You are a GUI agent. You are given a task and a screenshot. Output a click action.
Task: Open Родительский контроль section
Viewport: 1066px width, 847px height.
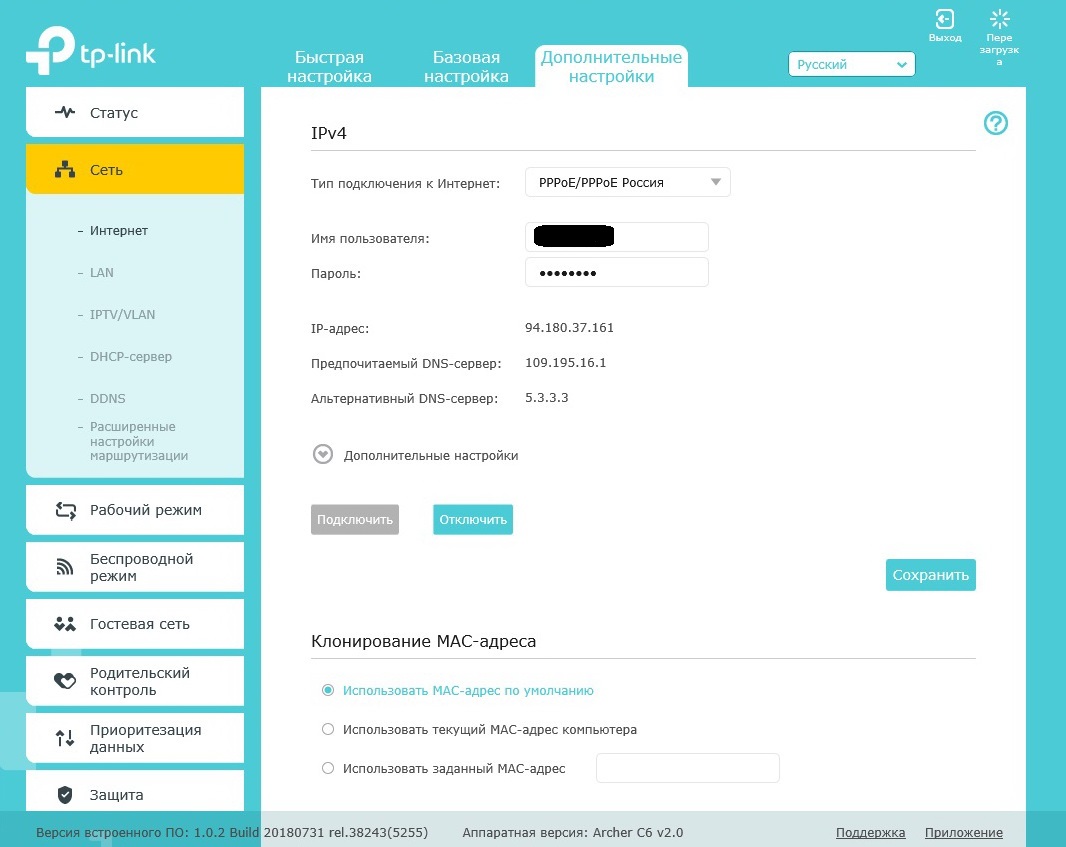135,681
